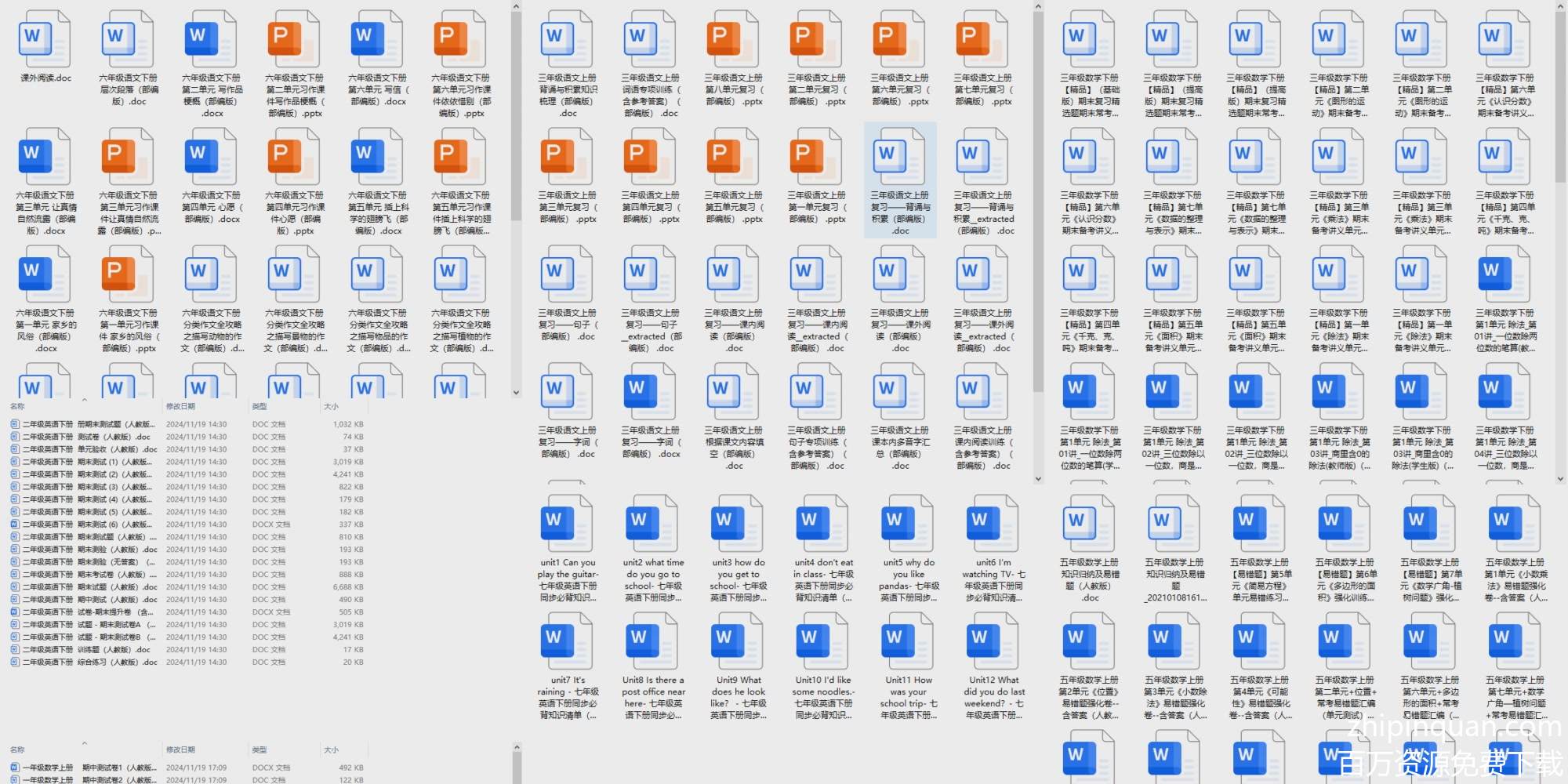Select the unit6 I'm watching TV document

click(993, 523)
